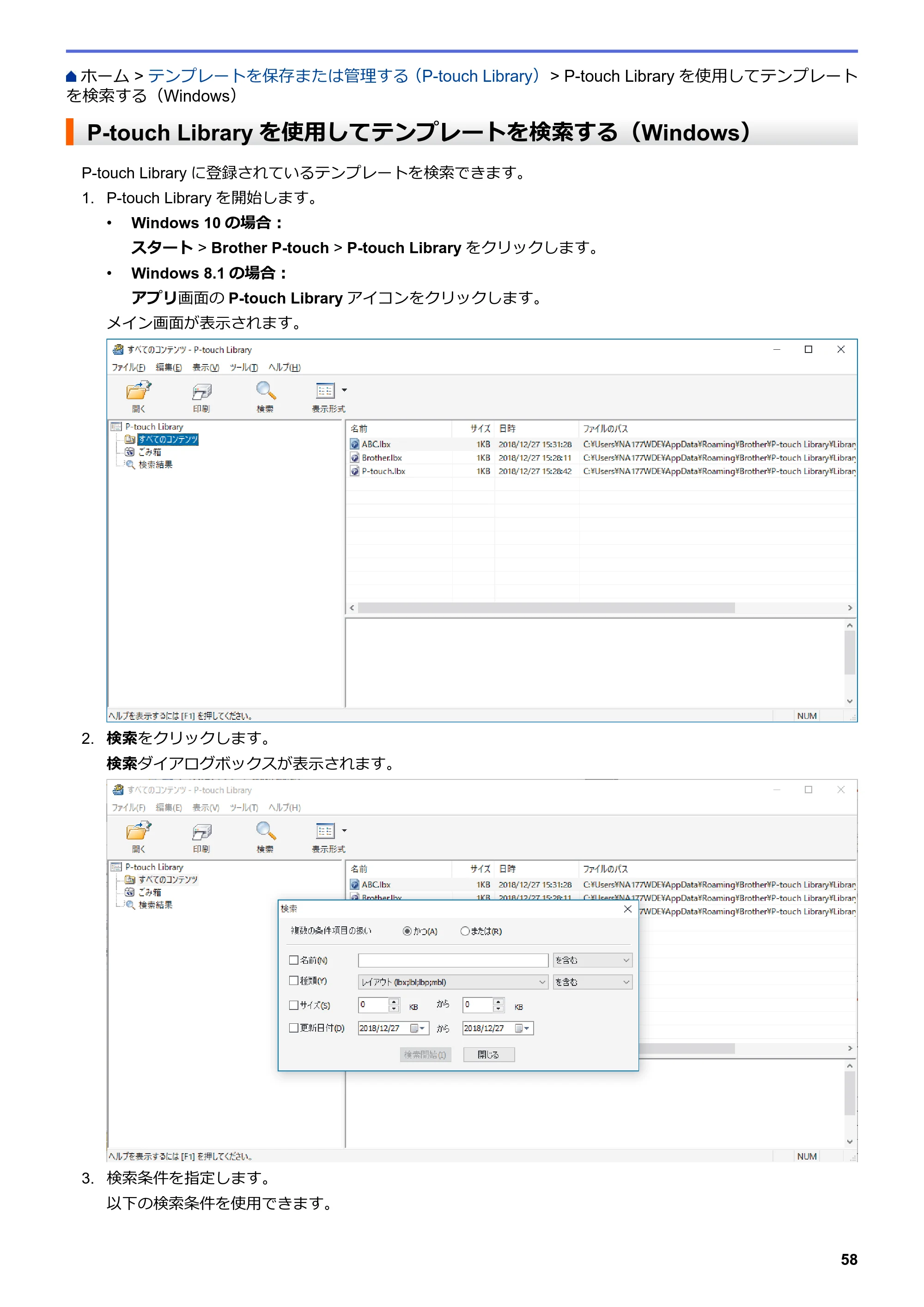Select 検索結果 in the upper window tree
The width and height of the screenshot is (924, 1307).
155,464
